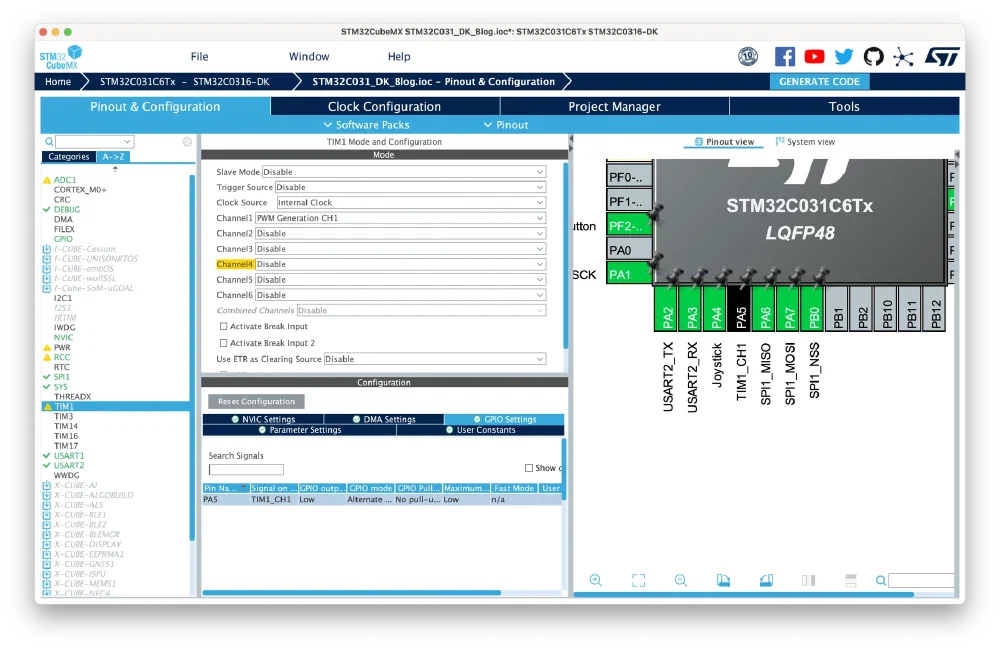The width and height of the screenshot is (1000, 650).
Task: Click the gear icon in peripheral list
Action: tap(187, 142)
